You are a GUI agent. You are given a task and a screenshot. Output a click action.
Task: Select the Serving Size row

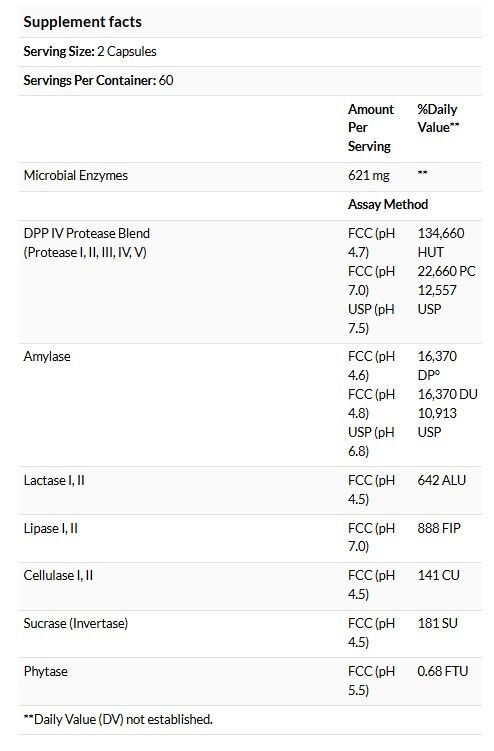[x=250, y=52]
